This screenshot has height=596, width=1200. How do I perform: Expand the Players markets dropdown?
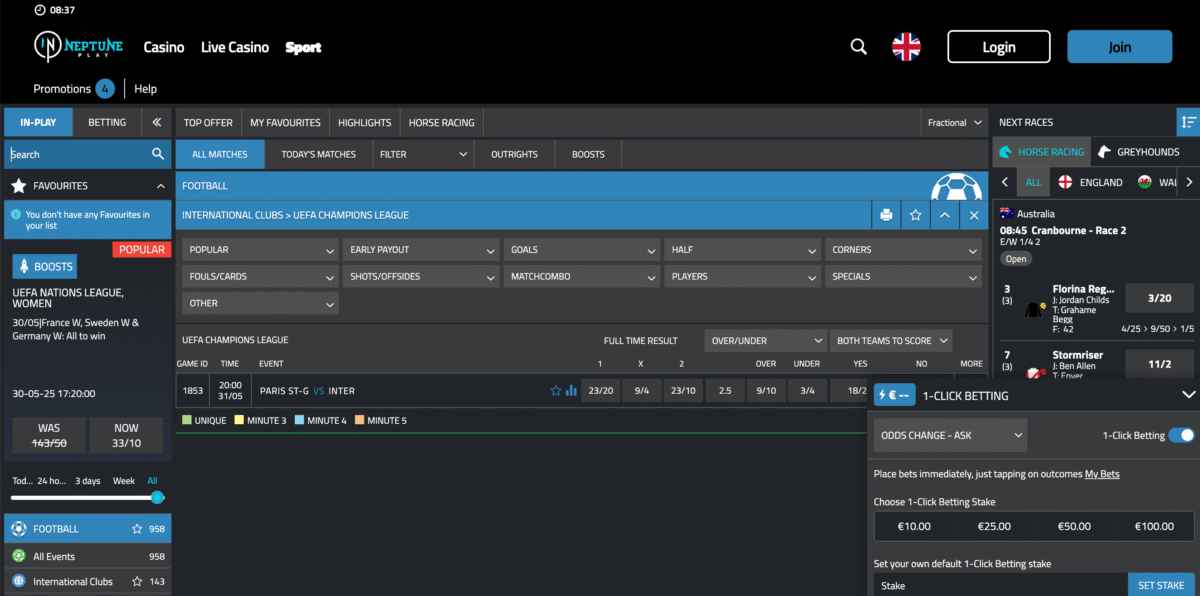tap(743, 277)
